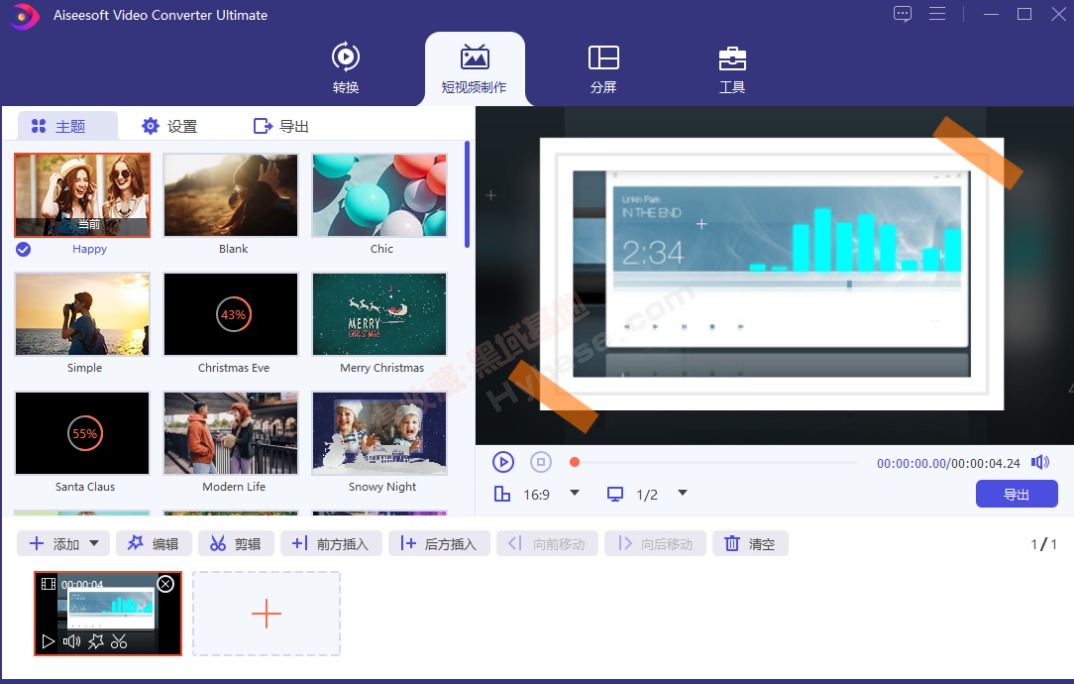Click the video preview area
This screenshot has height=684, width=1074.
[x=775, y=275]
